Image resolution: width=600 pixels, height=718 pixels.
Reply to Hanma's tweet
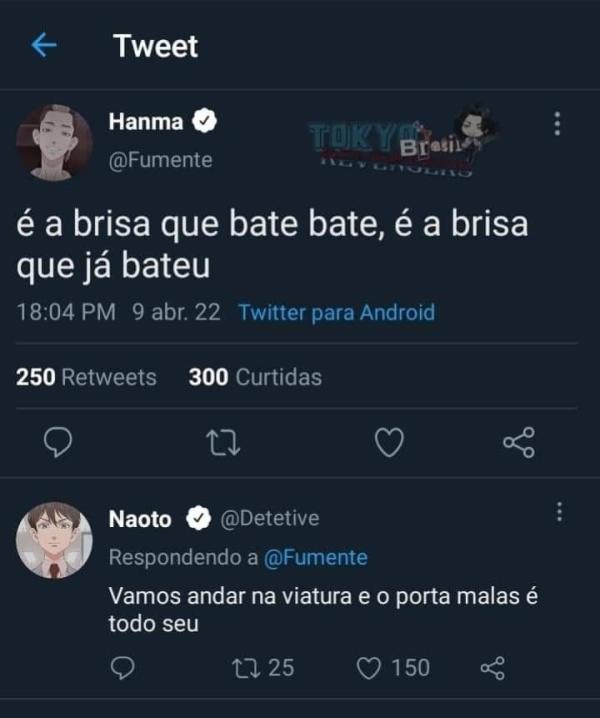point(58,442)
